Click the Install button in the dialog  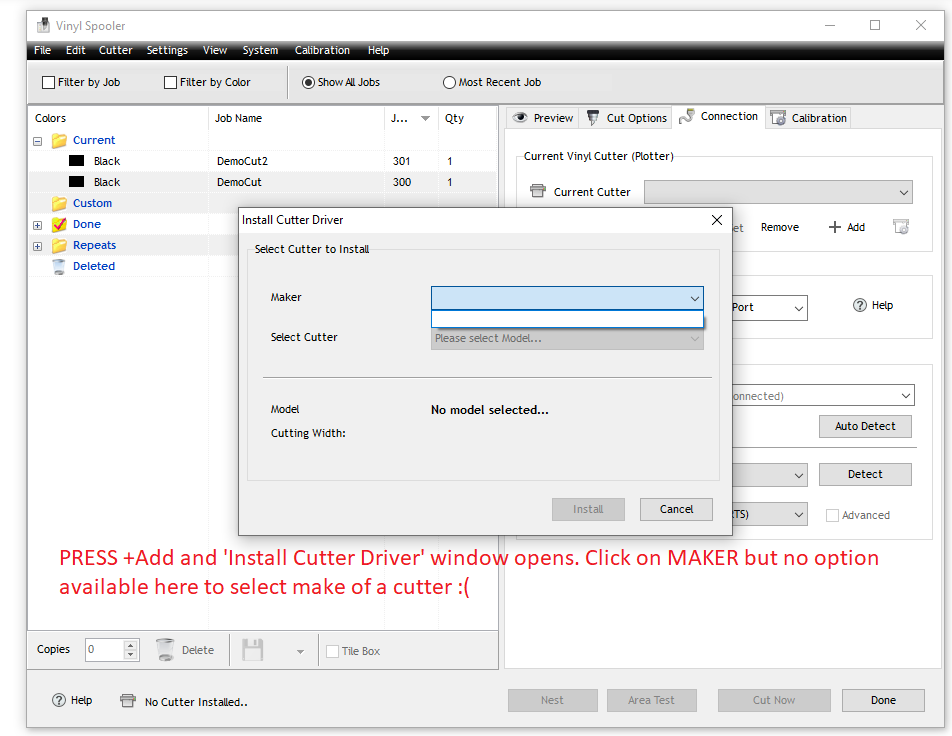tap(588, 509)
